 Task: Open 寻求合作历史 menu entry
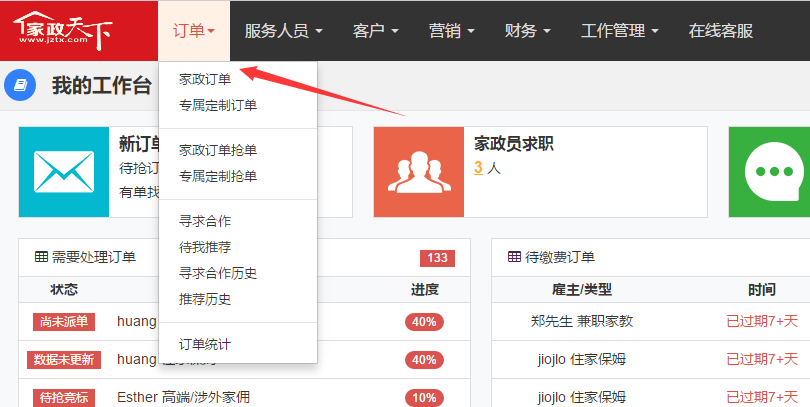(218, 273)
